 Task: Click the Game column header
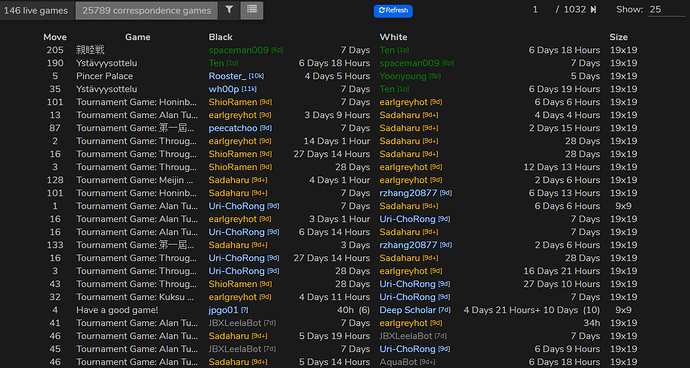pos(138,37)
